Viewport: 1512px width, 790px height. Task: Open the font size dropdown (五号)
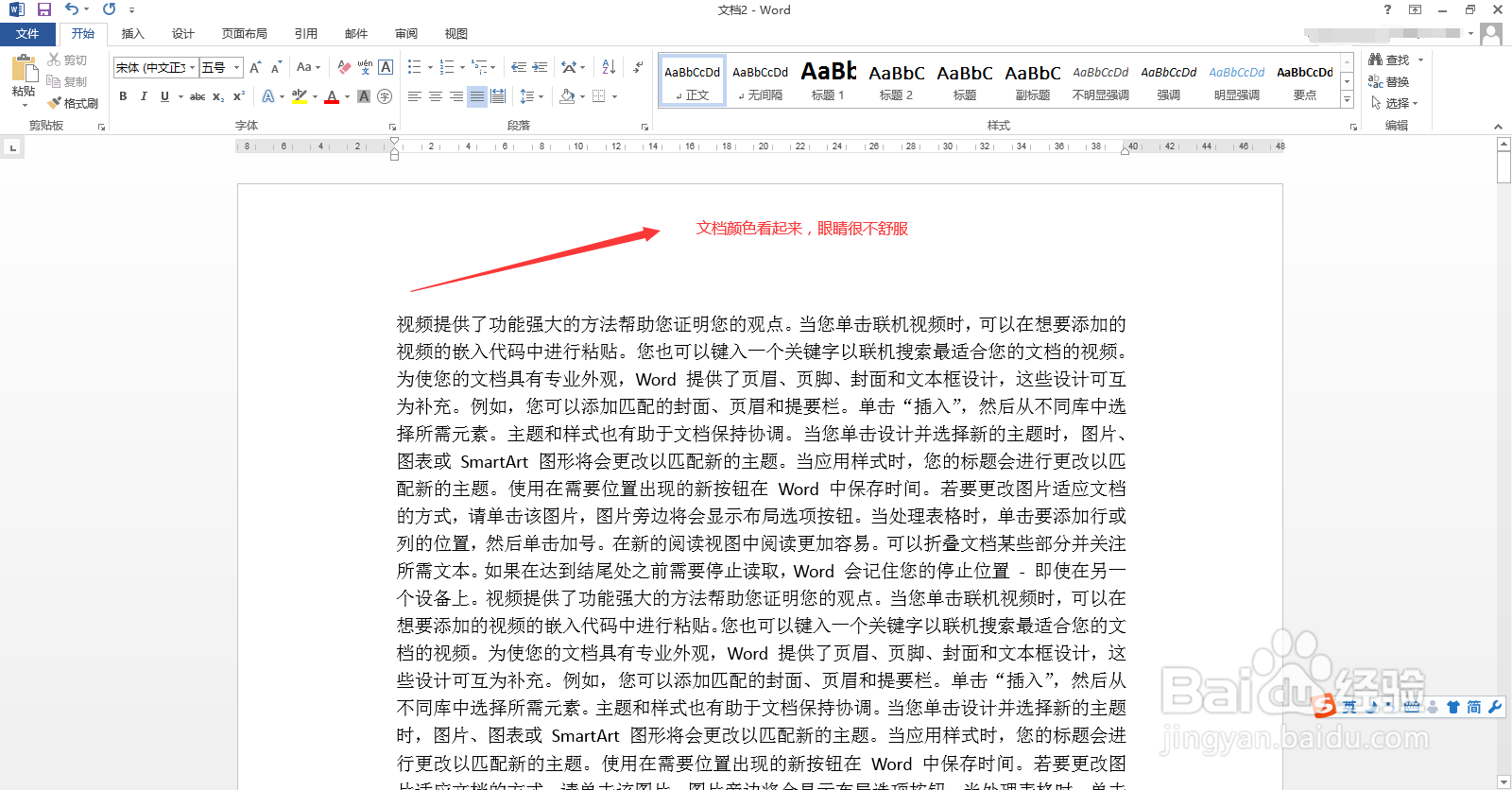click(x=236, y=67)
